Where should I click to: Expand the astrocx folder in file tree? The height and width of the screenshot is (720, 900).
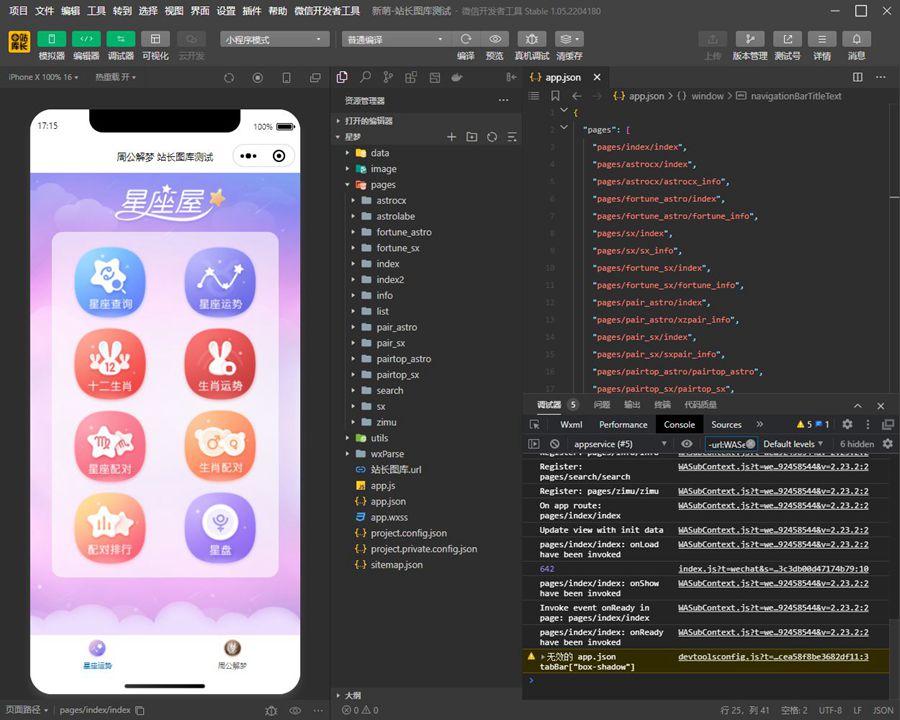pos(391,200)
